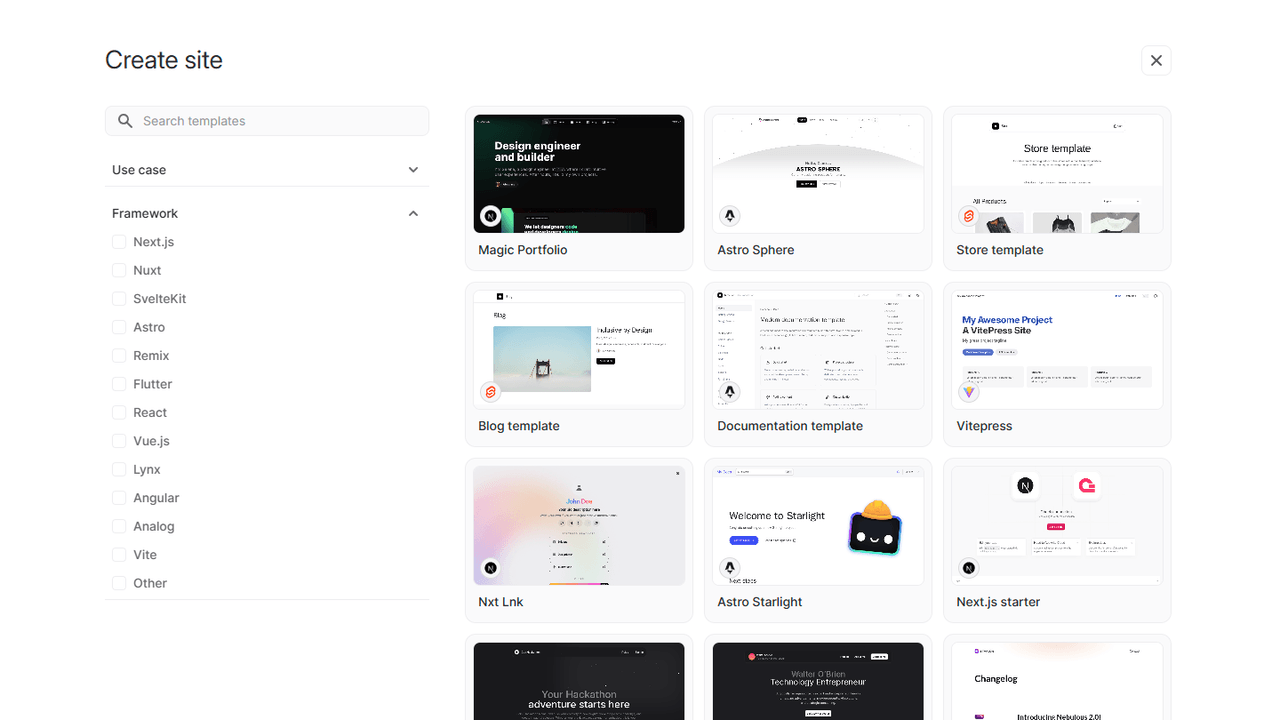This screenshot has height=720, width=1280.
Task: Collapse the Framework filter section
Action: point(413,213)
